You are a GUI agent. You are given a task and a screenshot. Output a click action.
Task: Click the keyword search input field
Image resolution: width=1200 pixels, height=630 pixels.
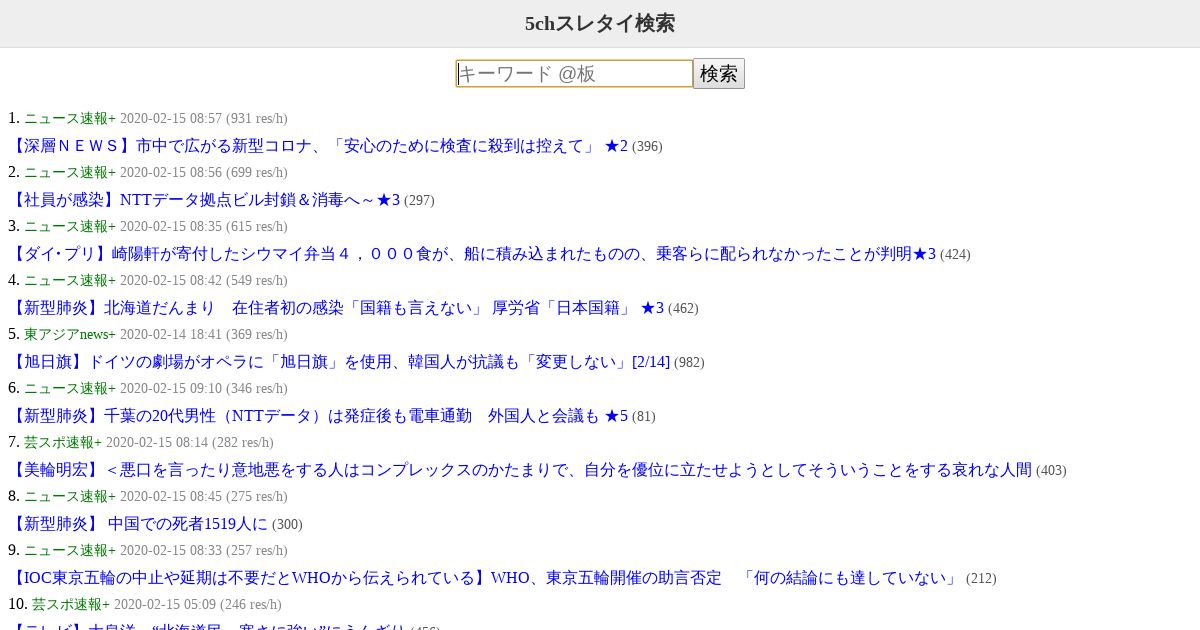tap(574, 74)
